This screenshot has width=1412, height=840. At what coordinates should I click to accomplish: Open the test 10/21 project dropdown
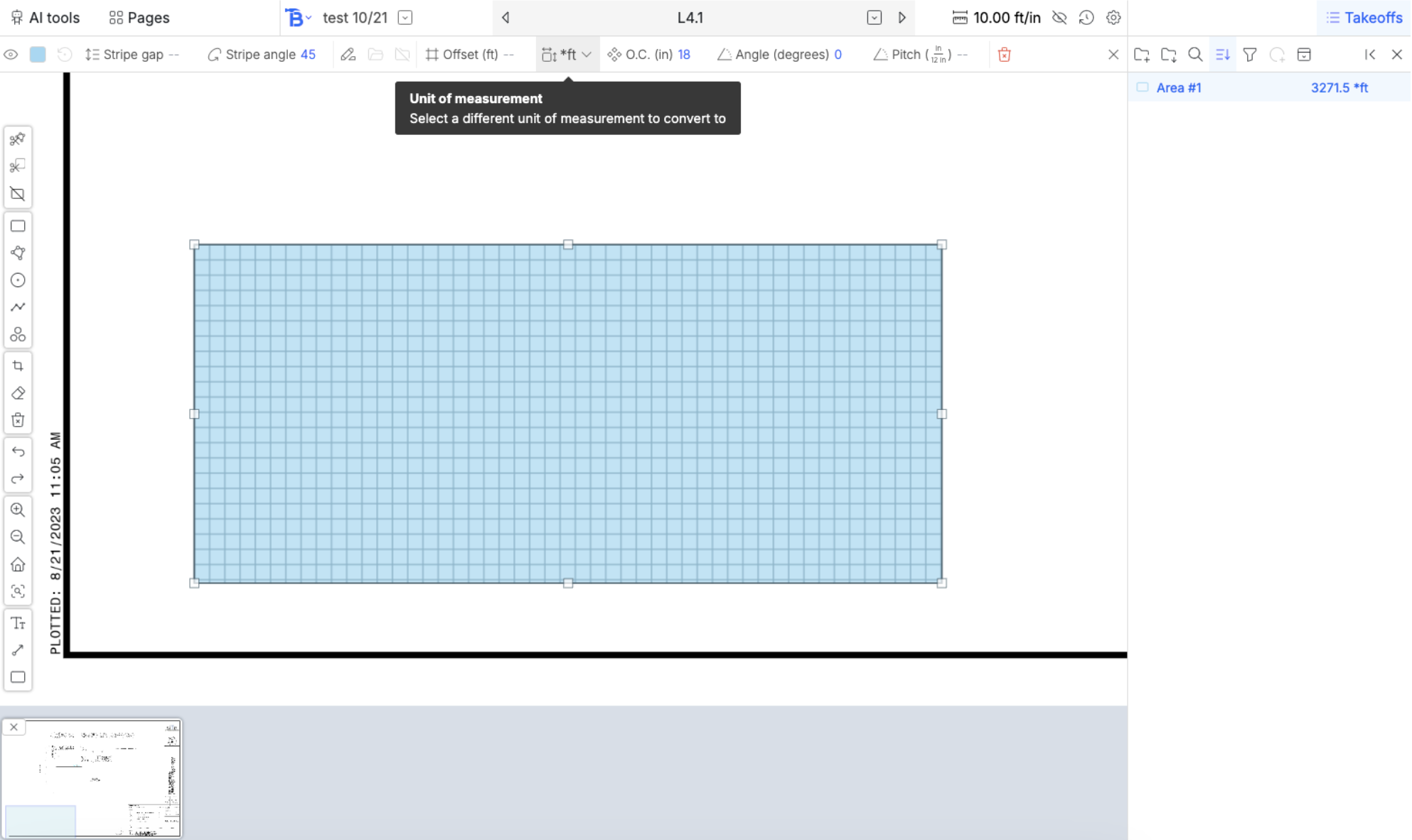405,18
